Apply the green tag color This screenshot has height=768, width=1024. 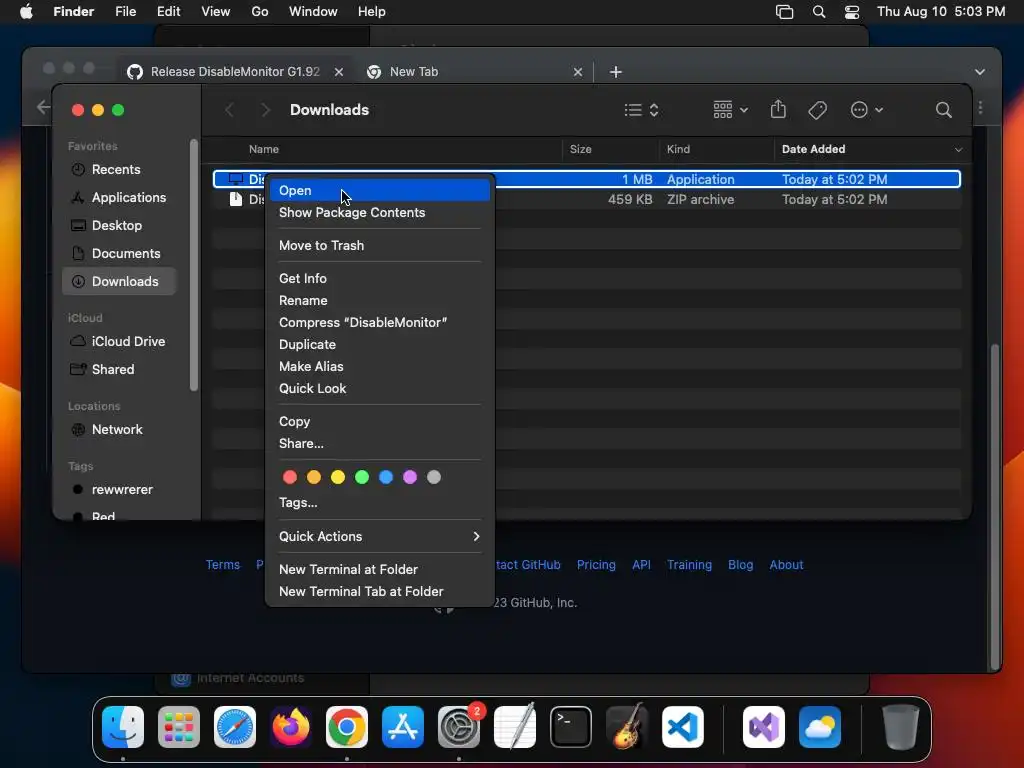click(362, 477)
